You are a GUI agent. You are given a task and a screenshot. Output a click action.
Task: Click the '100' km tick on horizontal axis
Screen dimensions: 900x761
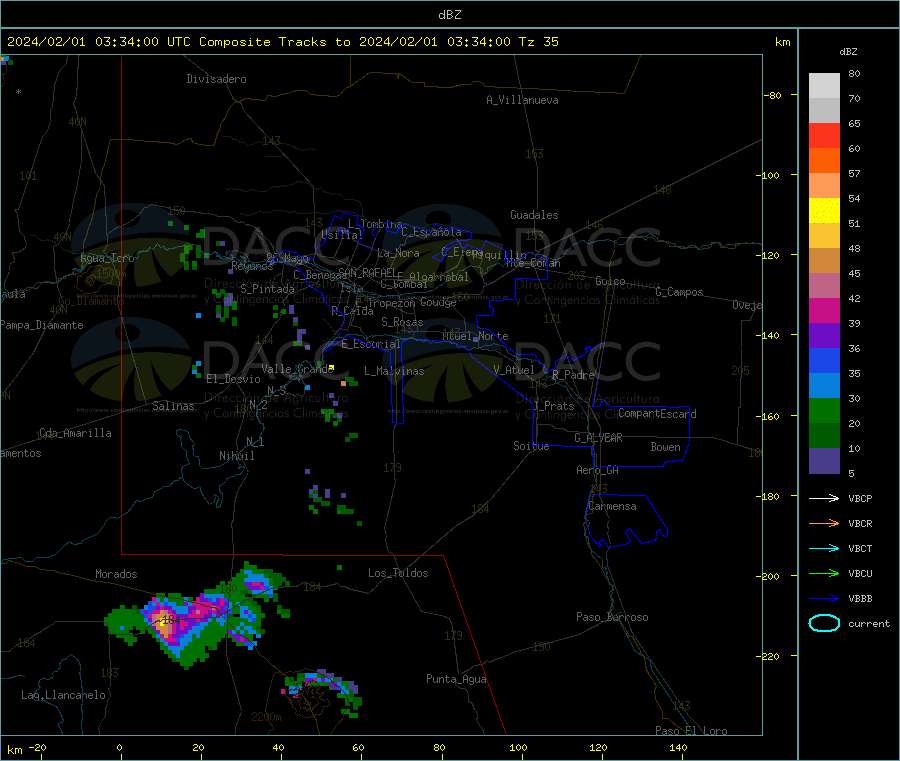click(x=518, y=747)
